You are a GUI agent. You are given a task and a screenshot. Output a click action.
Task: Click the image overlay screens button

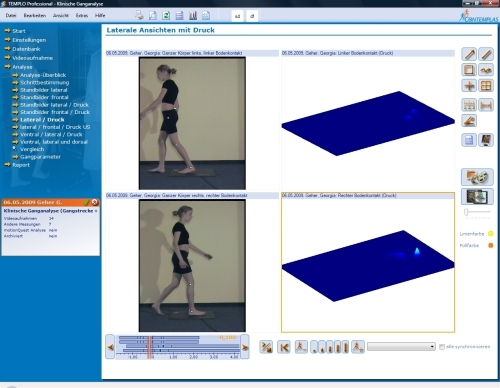coord(477,196)
